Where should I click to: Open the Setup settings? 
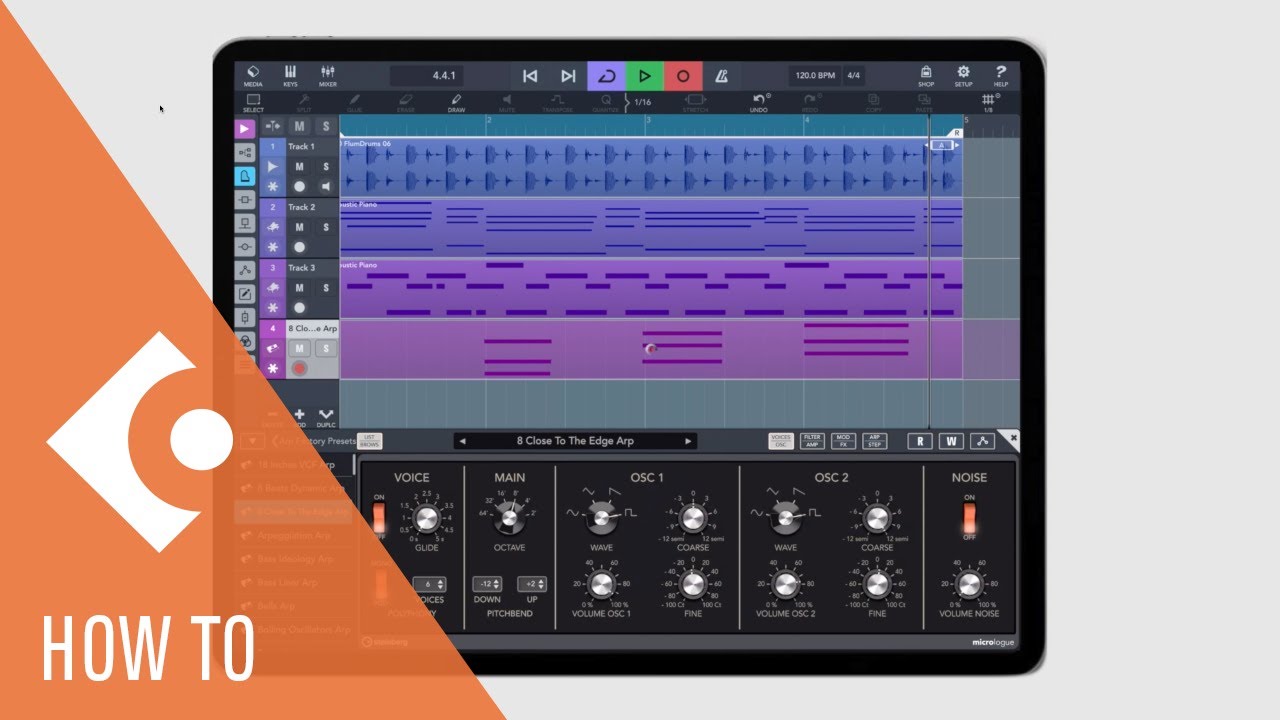pyautogui.click(x=963, y=76)
